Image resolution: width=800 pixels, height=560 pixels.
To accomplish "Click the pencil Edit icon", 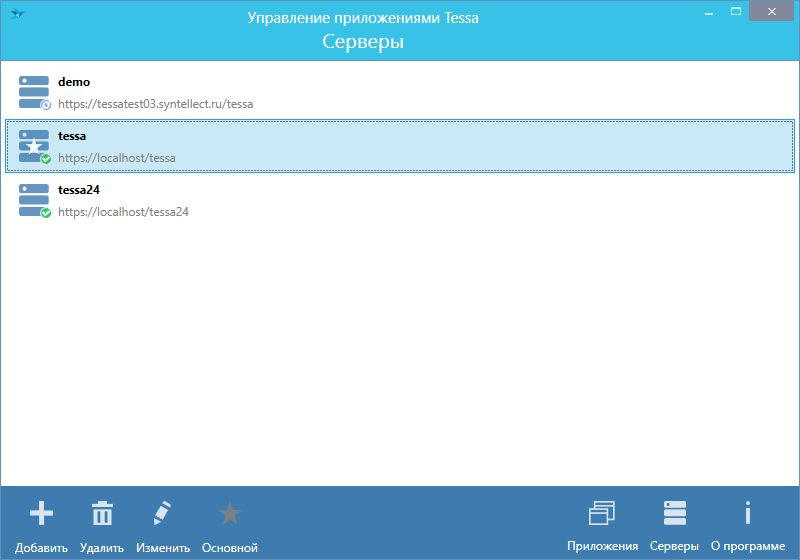I will (x=162, y=513).
